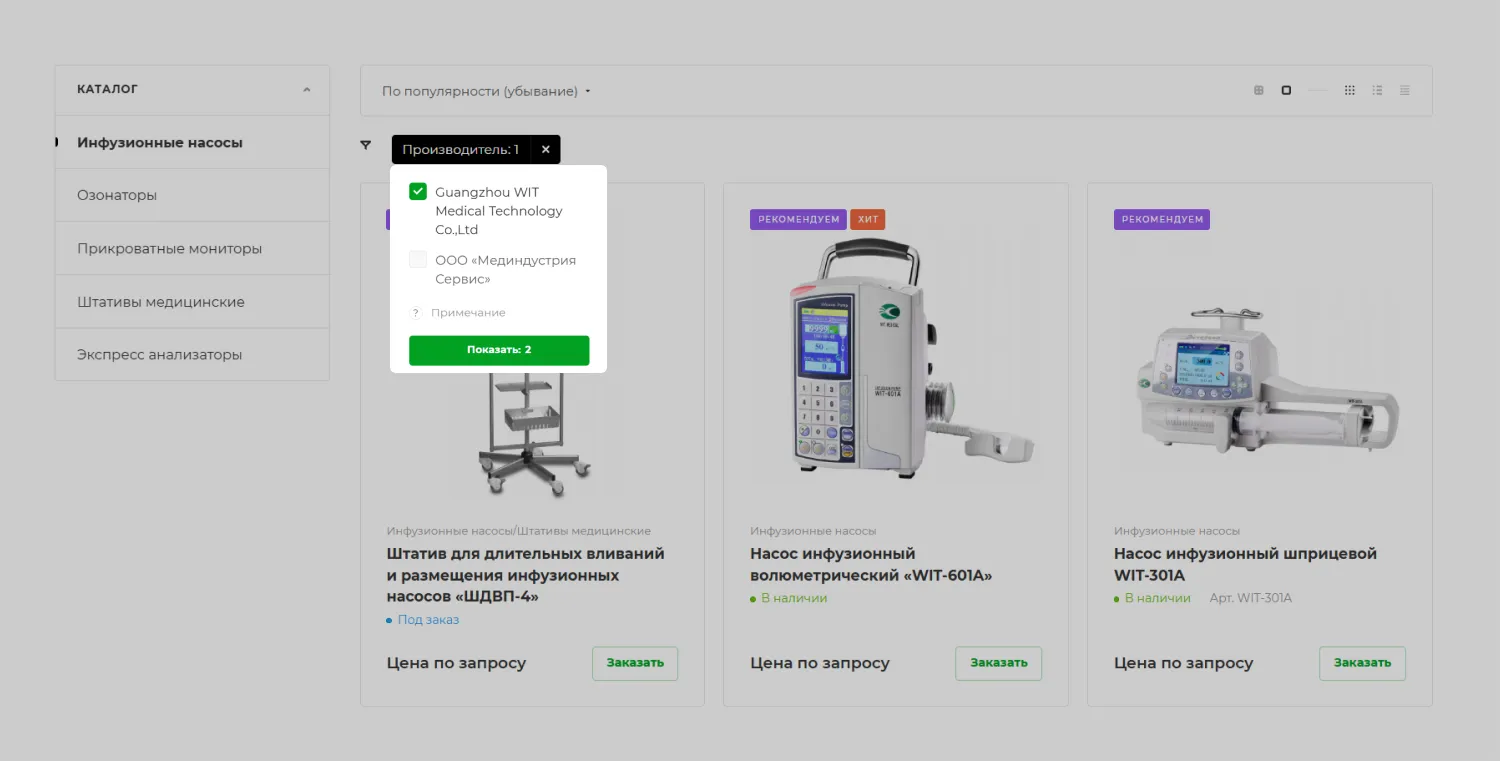Collapse the КАТАЛОГ sidebar section

pos(307,90)
